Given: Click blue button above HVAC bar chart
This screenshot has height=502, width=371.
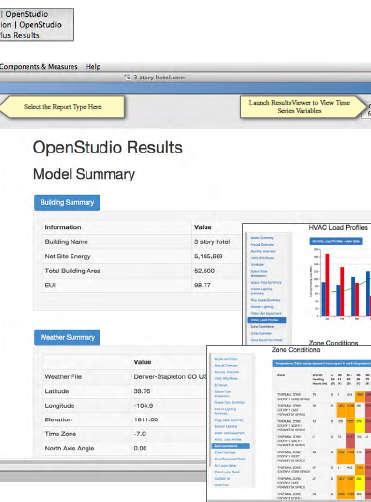Looking at the screenshot, I should 336,241.
